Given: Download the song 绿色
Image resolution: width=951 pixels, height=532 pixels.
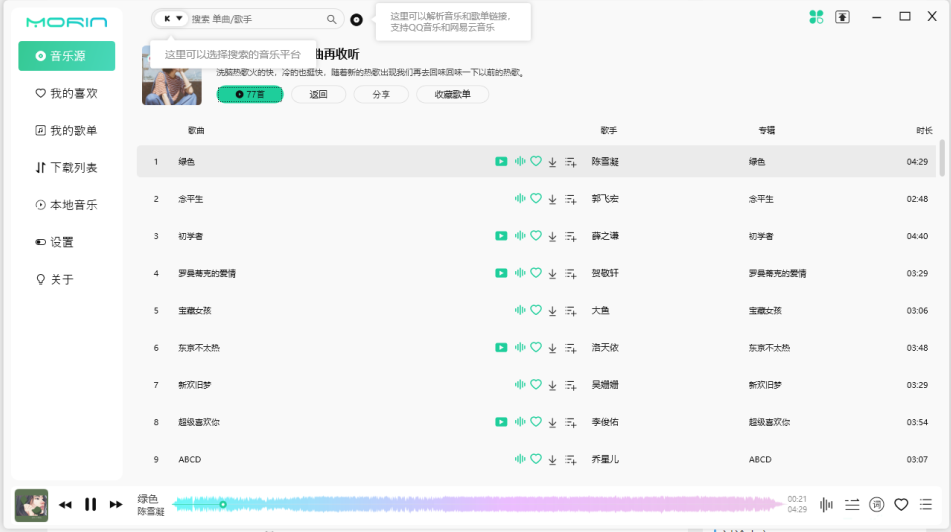Looking at the screenshot, I should [x=553, y=162].
